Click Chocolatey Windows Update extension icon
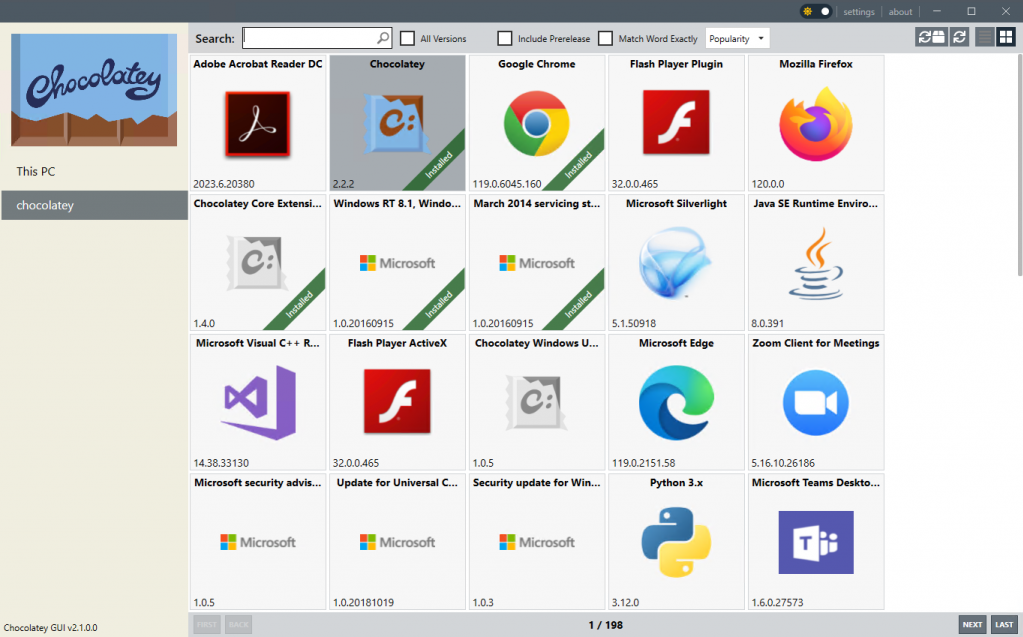Screen dimensions: 1023x637 [x=537, y=403]
